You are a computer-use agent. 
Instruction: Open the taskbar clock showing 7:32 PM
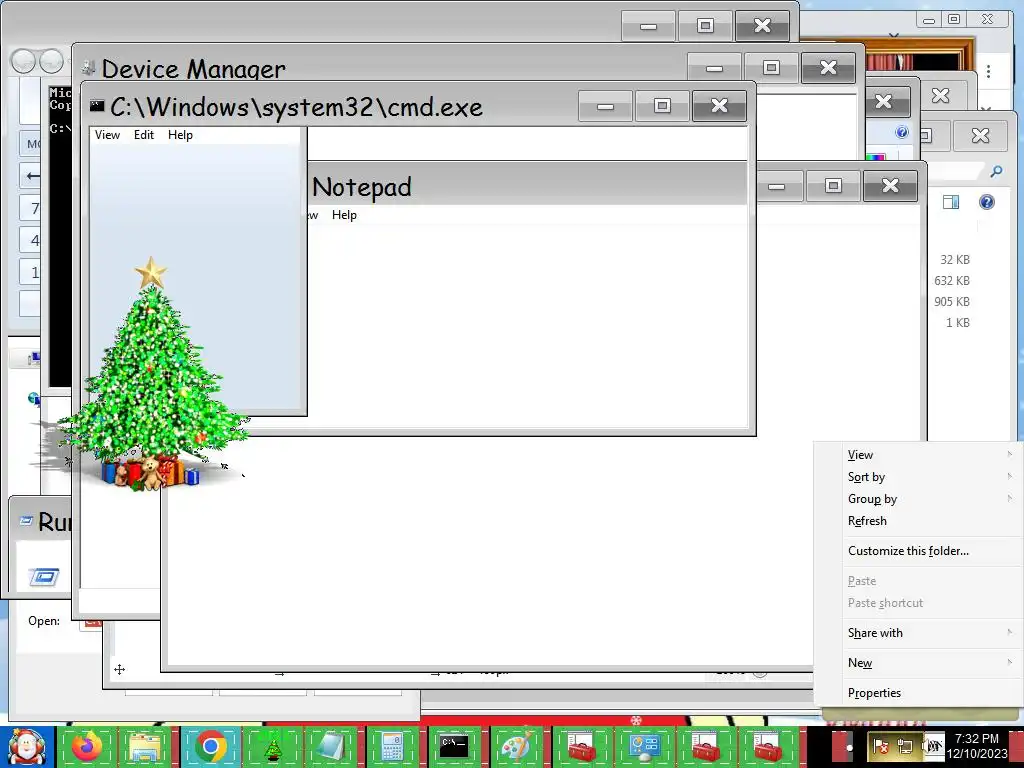click(x=977, y=746)
